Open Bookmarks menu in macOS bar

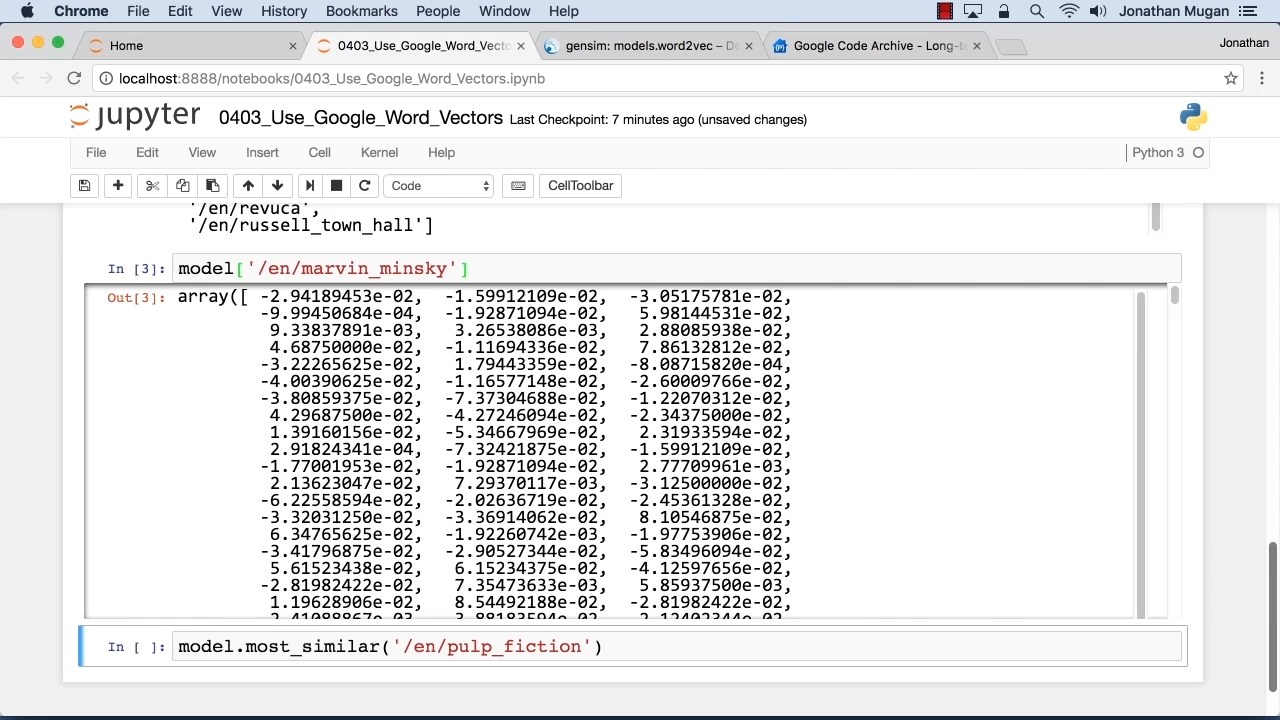[362, 11]
